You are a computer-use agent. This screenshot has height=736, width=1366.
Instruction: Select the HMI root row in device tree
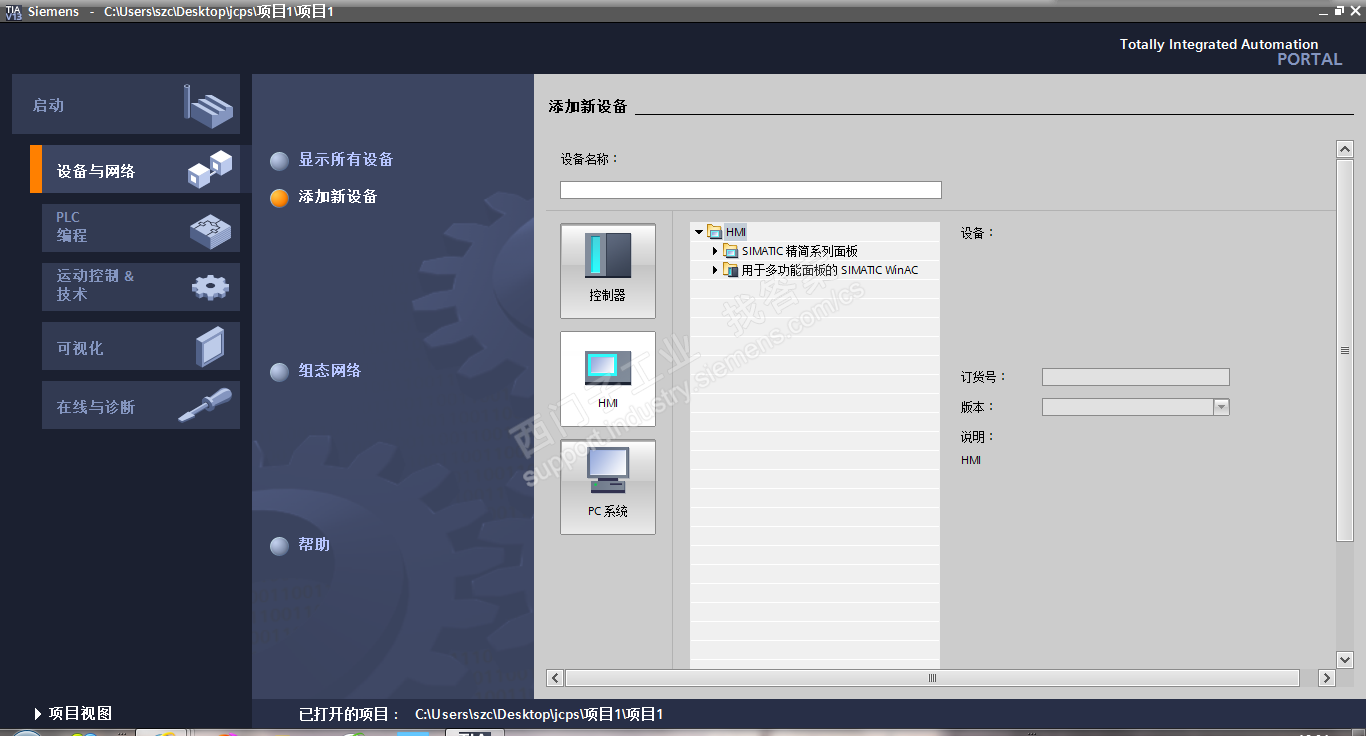click(x=815, y=232)
